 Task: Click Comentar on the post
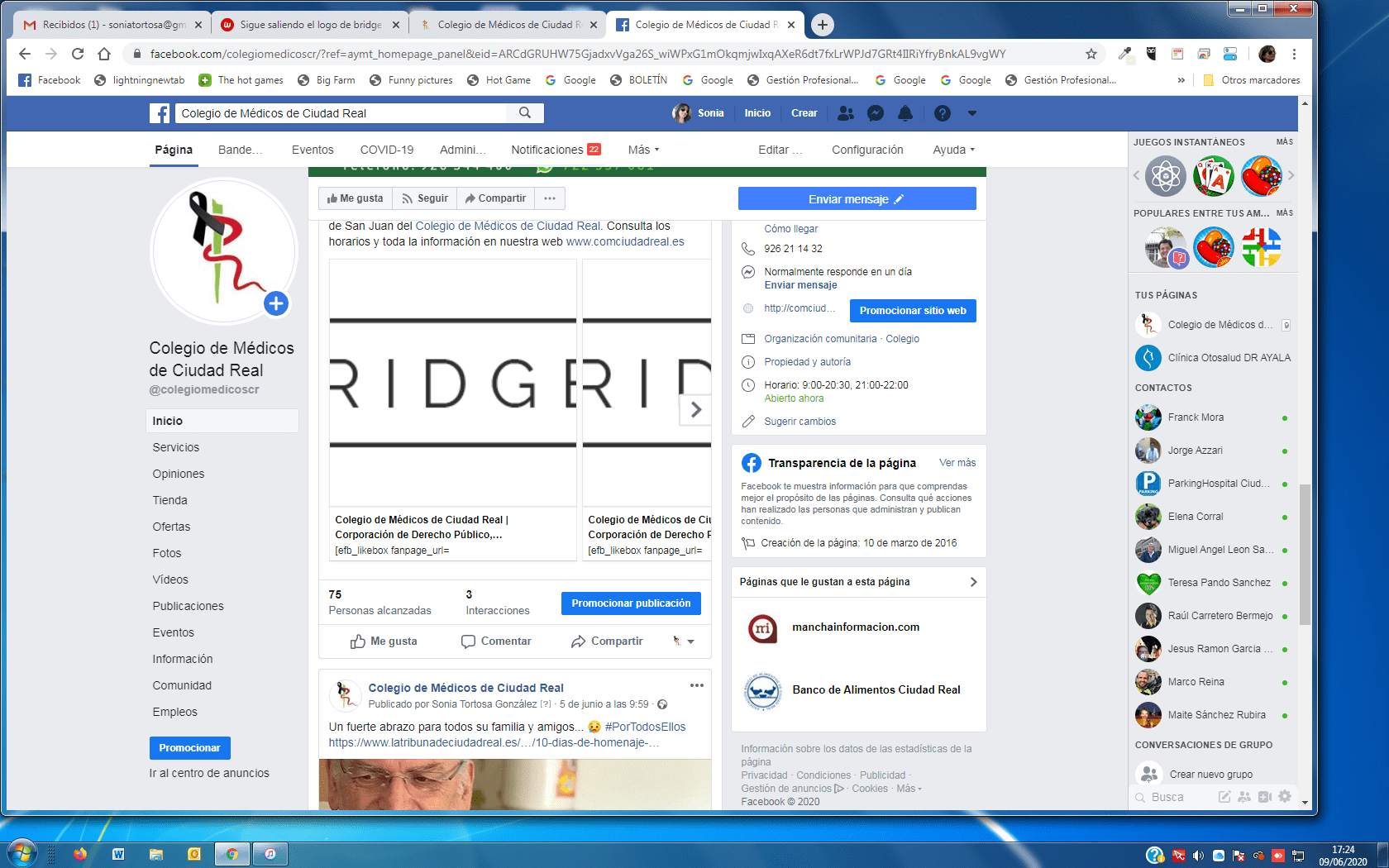pyautogui.click(x=496, y=641)
